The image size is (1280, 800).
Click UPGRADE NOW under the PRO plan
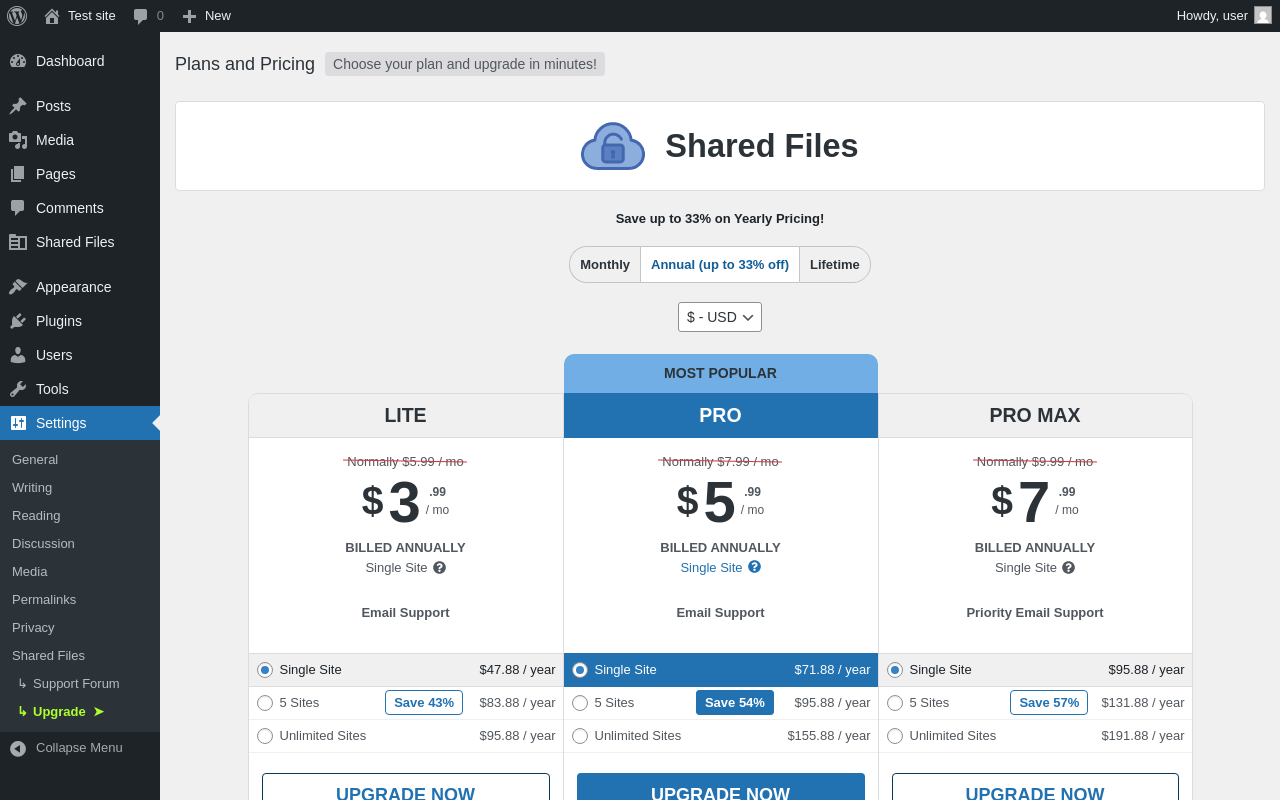[x=720, y=787]
